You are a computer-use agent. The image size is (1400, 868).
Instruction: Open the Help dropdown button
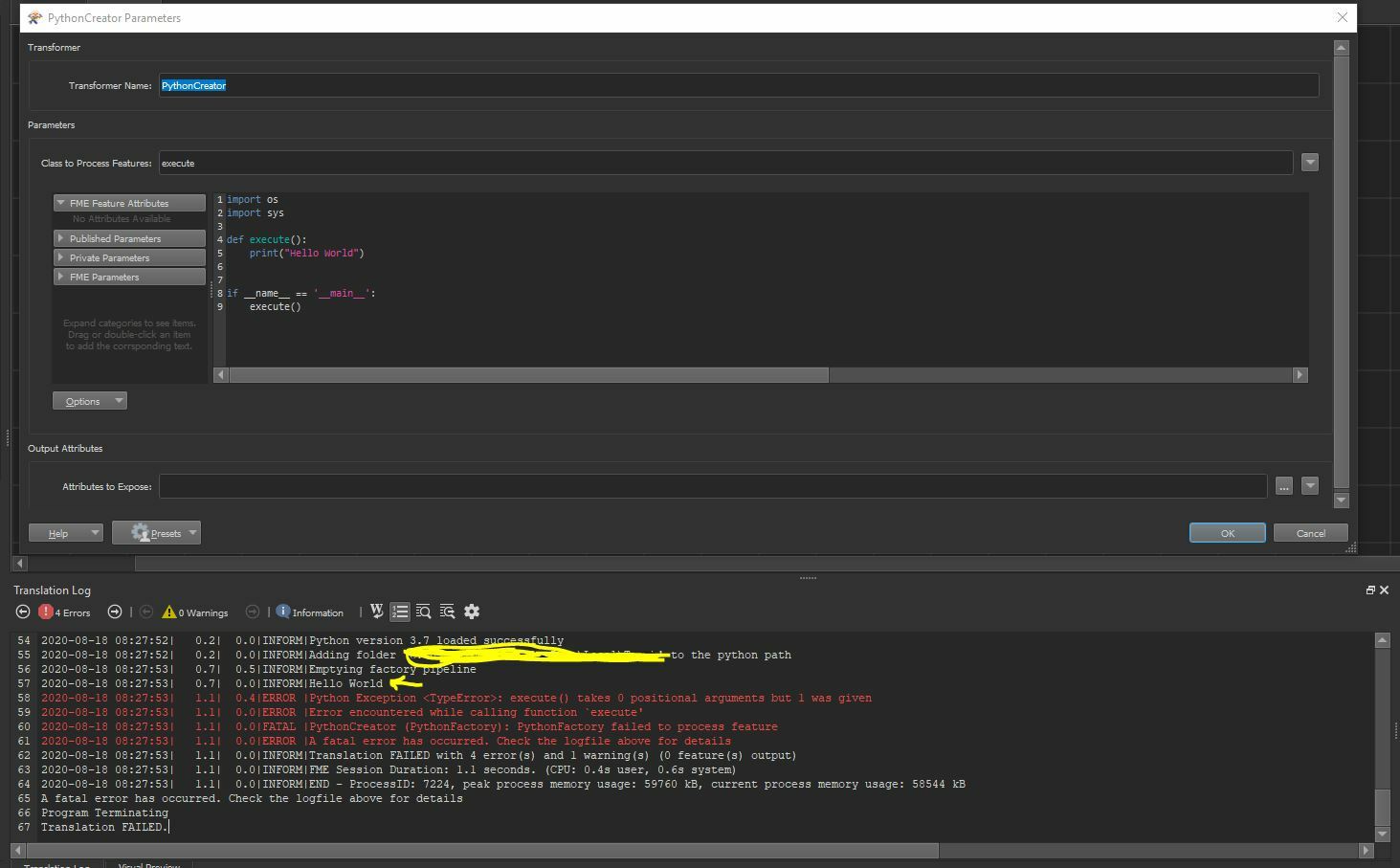click(66, 533)
